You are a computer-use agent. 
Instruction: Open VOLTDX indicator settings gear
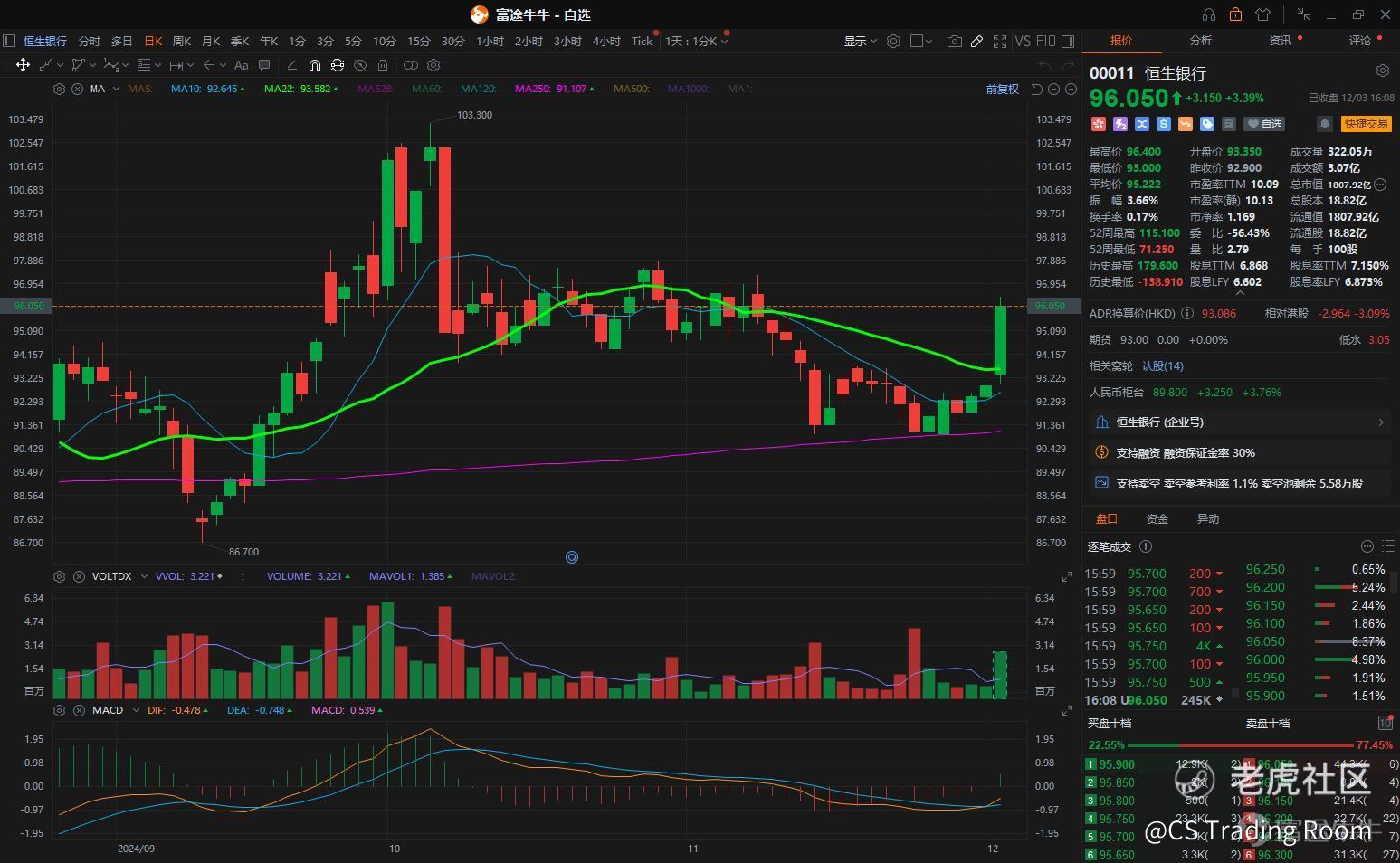point(60,576)
